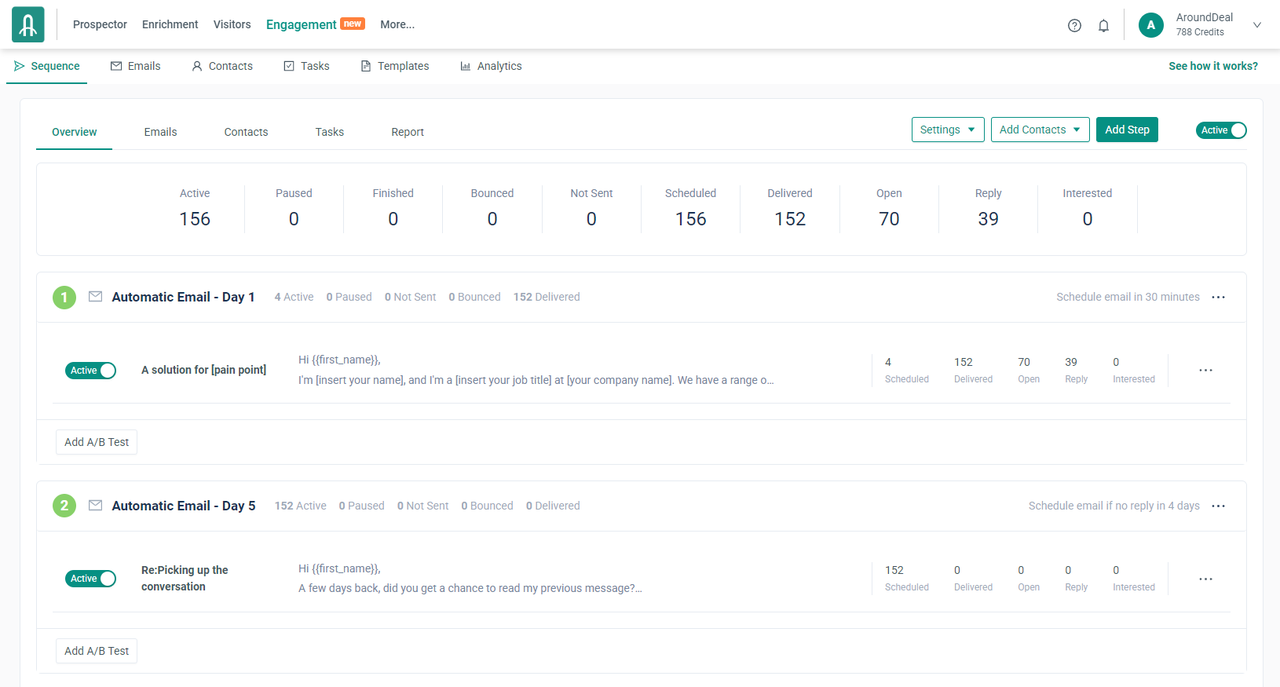The image size is (1280, 687).
Task: Disable the 'Re:Picking up the conversation' toggle
Action: (91, 579)
